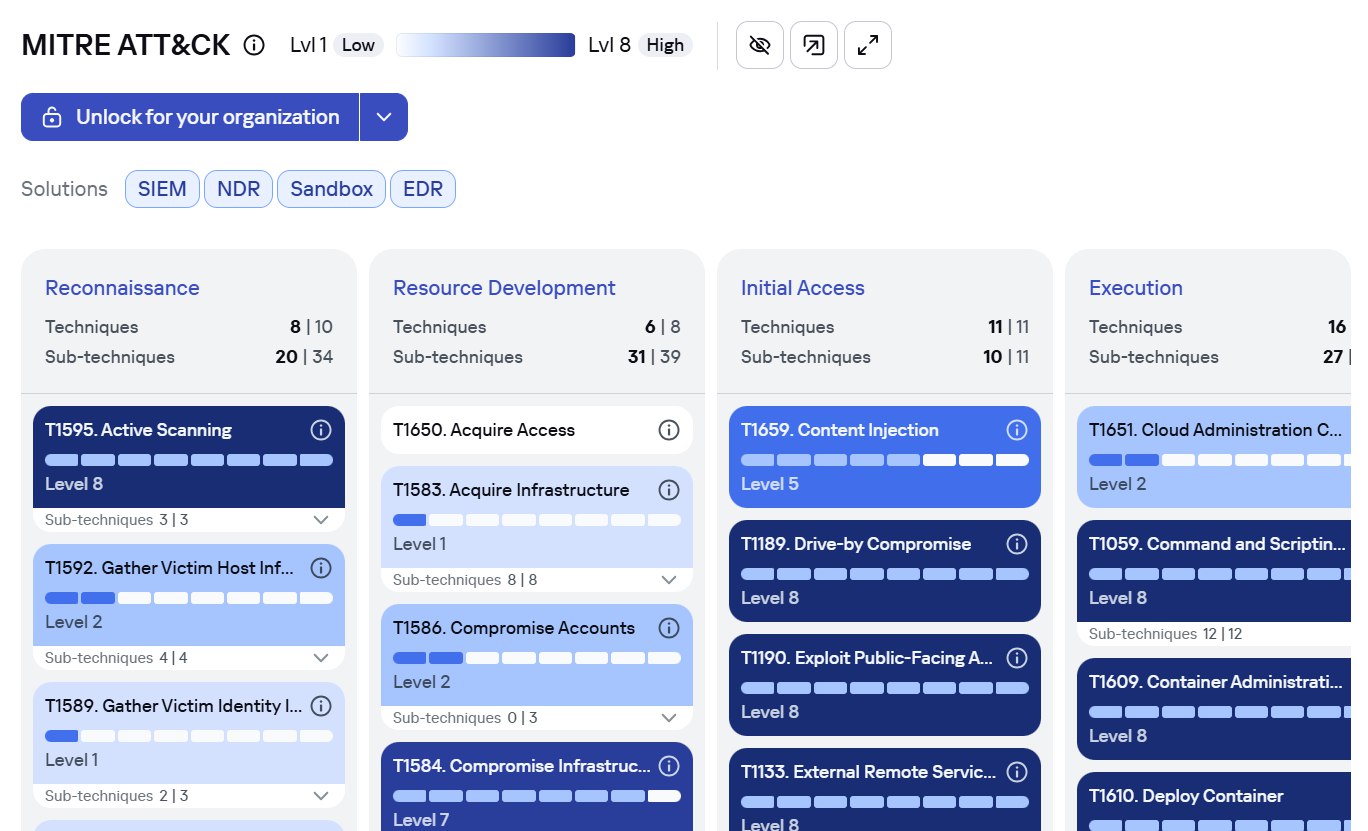The image size is (1368, 831).
Task: Expand sub-techniques 12 | 12 under T1059
Action: [1214, 634]
